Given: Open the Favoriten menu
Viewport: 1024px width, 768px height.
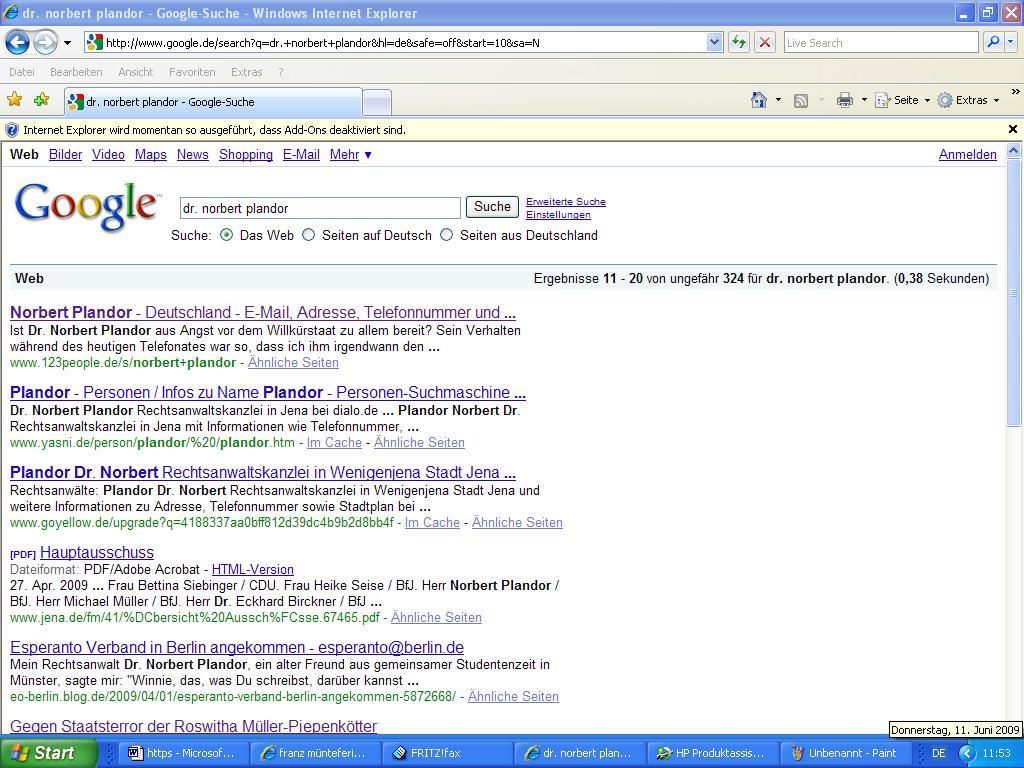Looking at the screenshot, I should [192, 72].
